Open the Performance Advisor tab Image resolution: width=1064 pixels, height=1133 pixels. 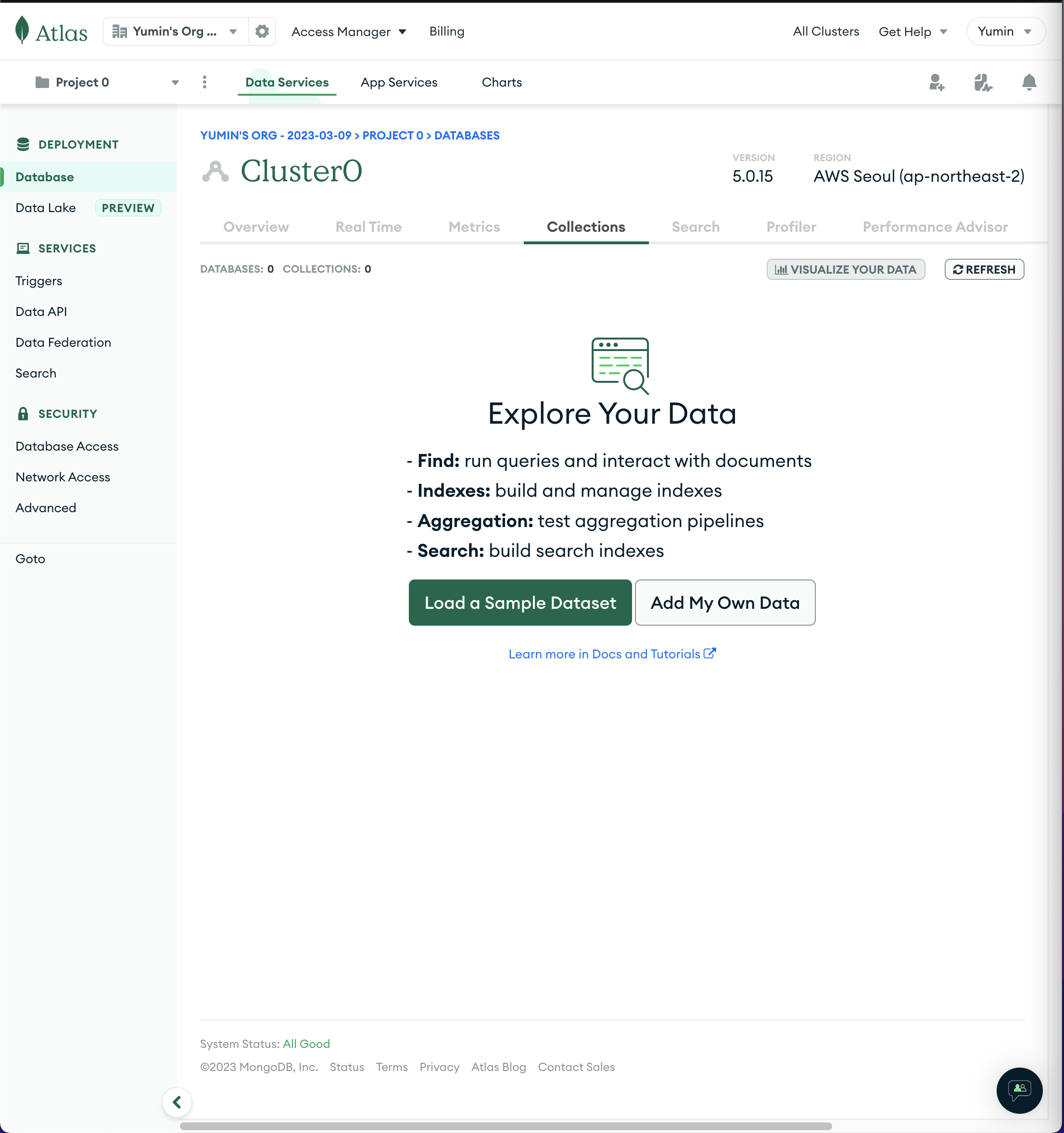pos(935,227)
